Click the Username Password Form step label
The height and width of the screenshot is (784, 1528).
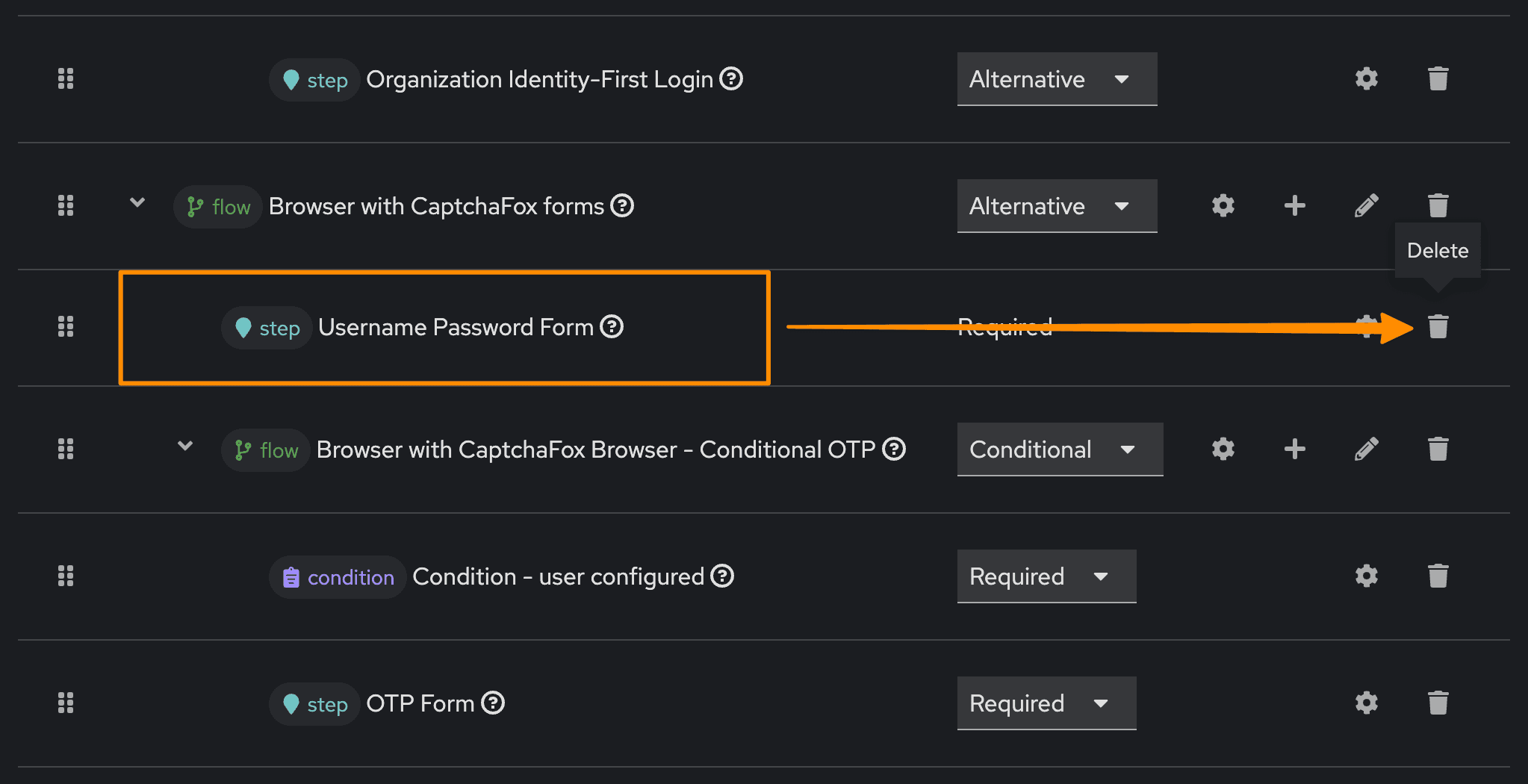[455, 327]
